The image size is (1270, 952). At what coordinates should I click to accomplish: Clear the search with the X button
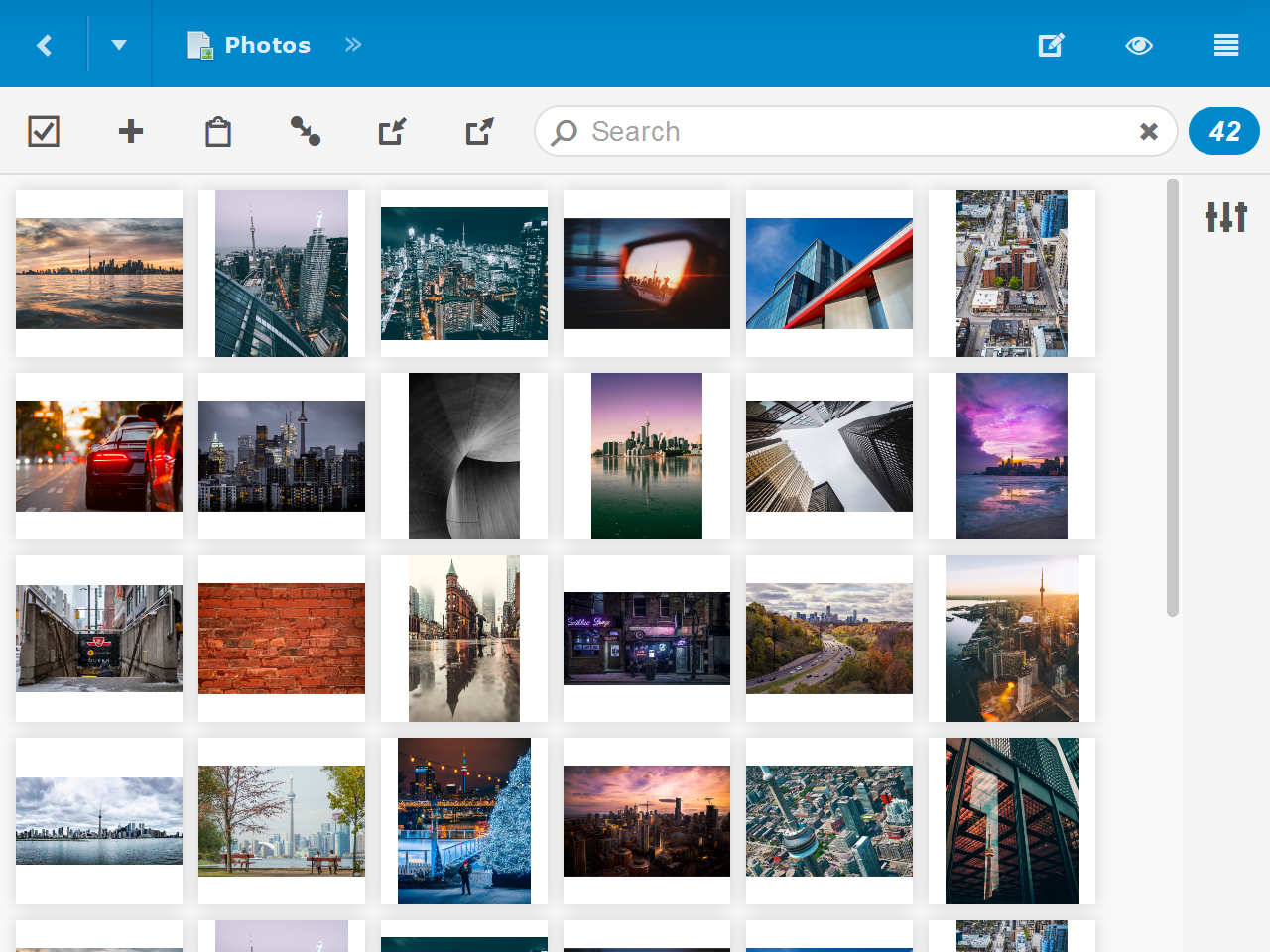1149,131
